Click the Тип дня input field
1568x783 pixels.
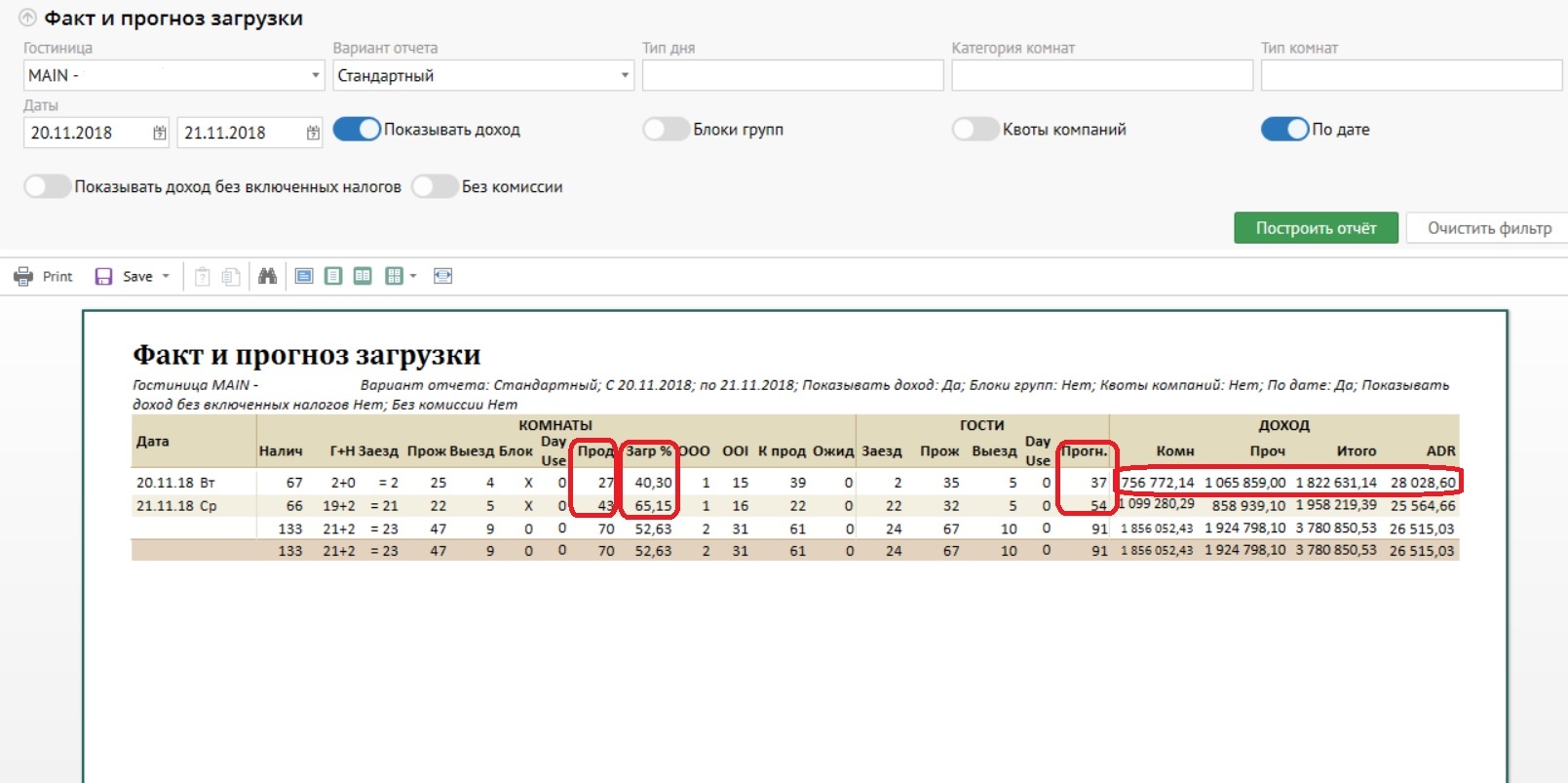[792, 75]
